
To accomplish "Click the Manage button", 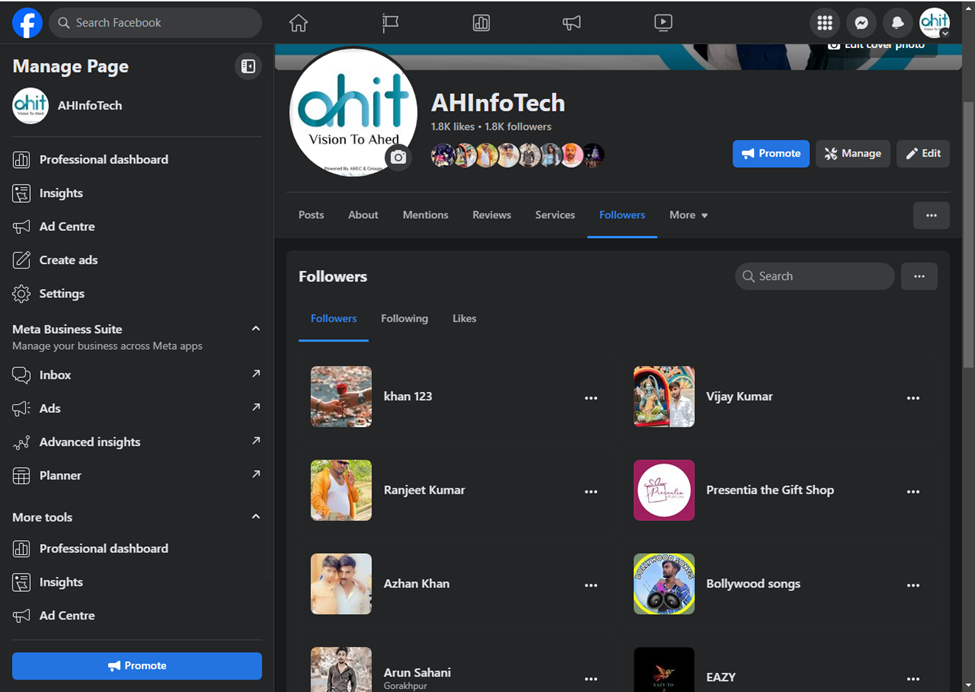I will click(853, 154).
